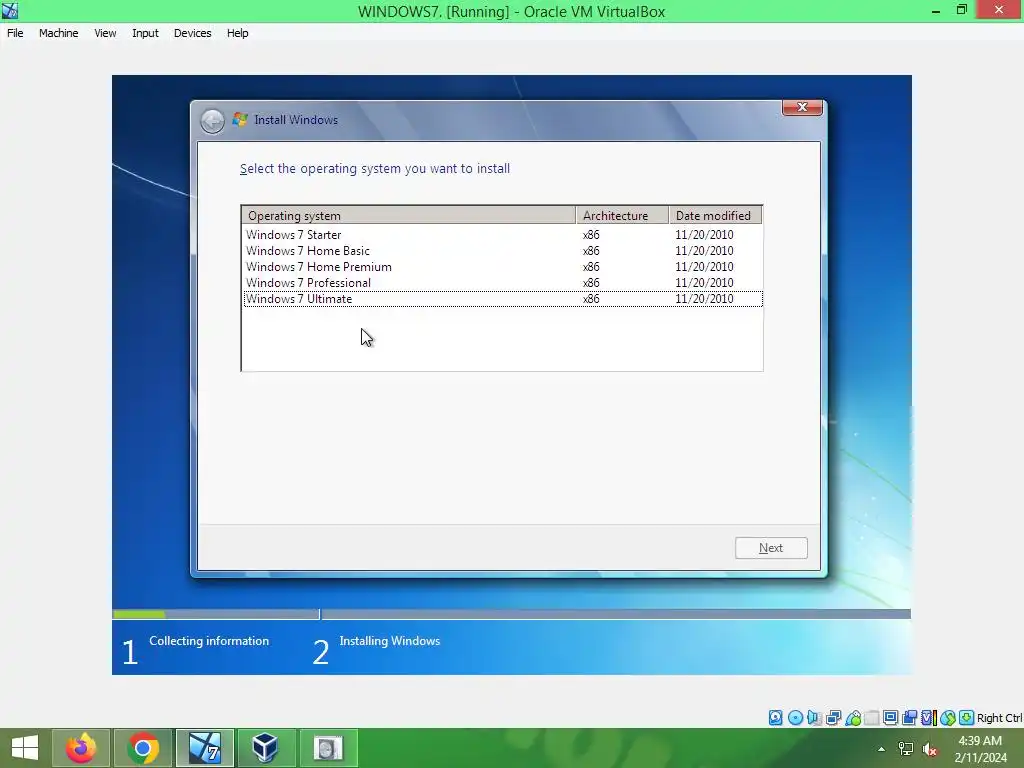This screenshot has width=1024, height=768.
Task: Open Google Chrome from the taskbar
Action: point(143,748)
